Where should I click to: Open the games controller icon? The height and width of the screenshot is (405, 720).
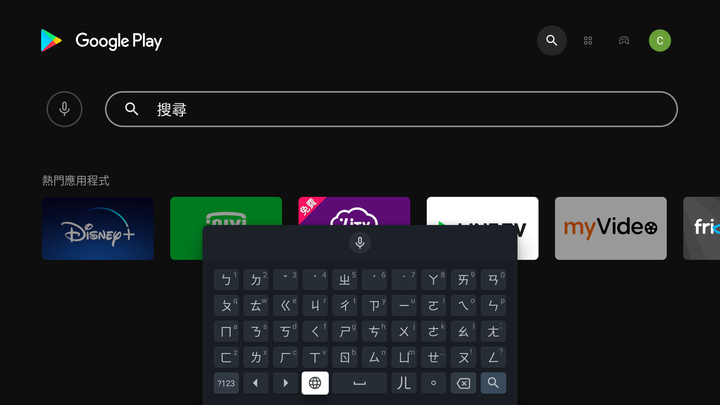[624, 40]
